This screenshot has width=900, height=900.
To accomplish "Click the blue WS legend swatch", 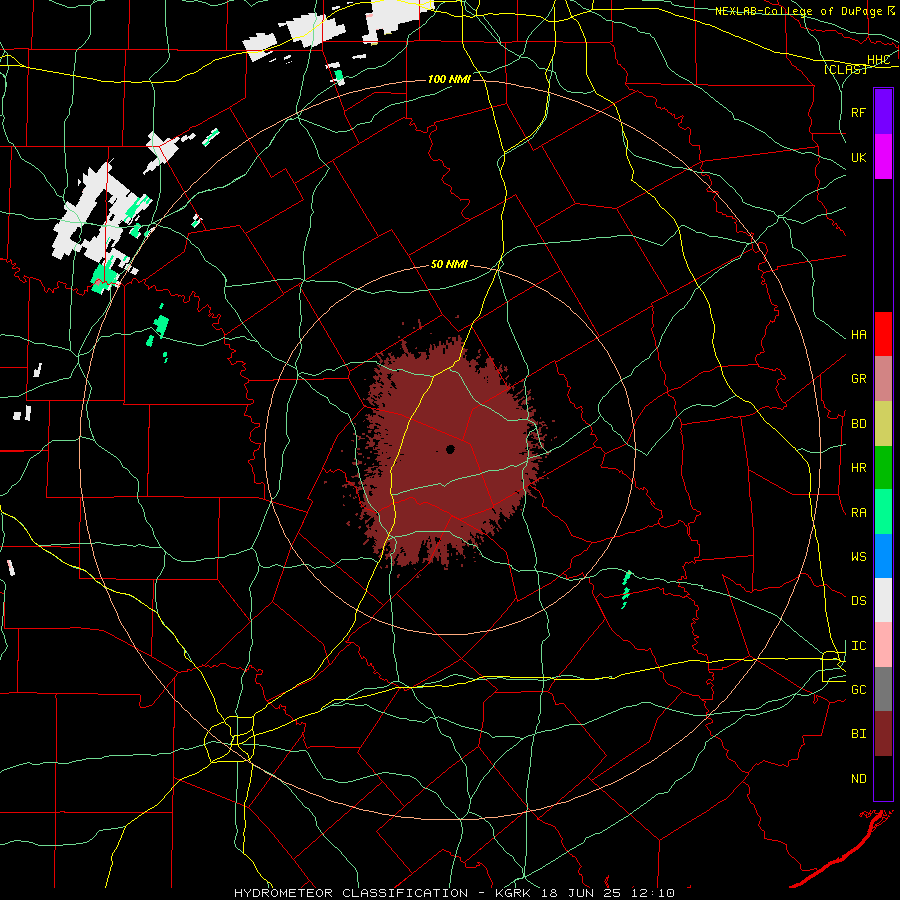I will click(x=883, y=556).
